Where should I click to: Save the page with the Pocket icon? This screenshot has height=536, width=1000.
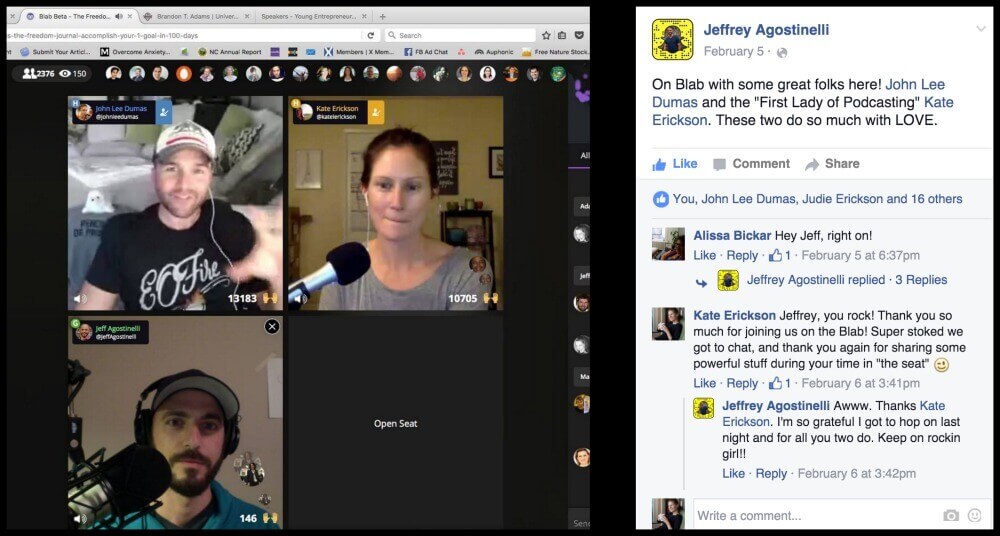pyautogui.click(x=579, y=35)
